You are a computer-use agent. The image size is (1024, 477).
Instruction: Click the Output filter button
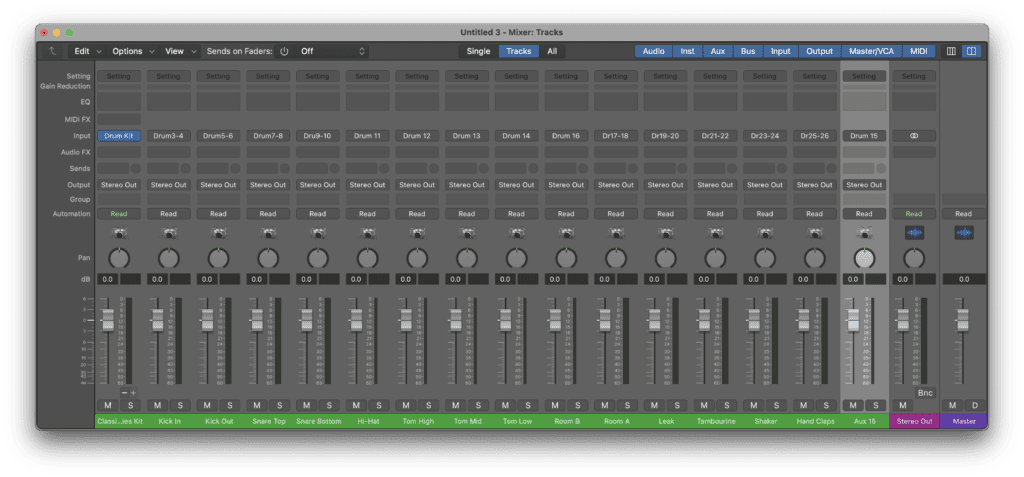(x=820, y=51)
